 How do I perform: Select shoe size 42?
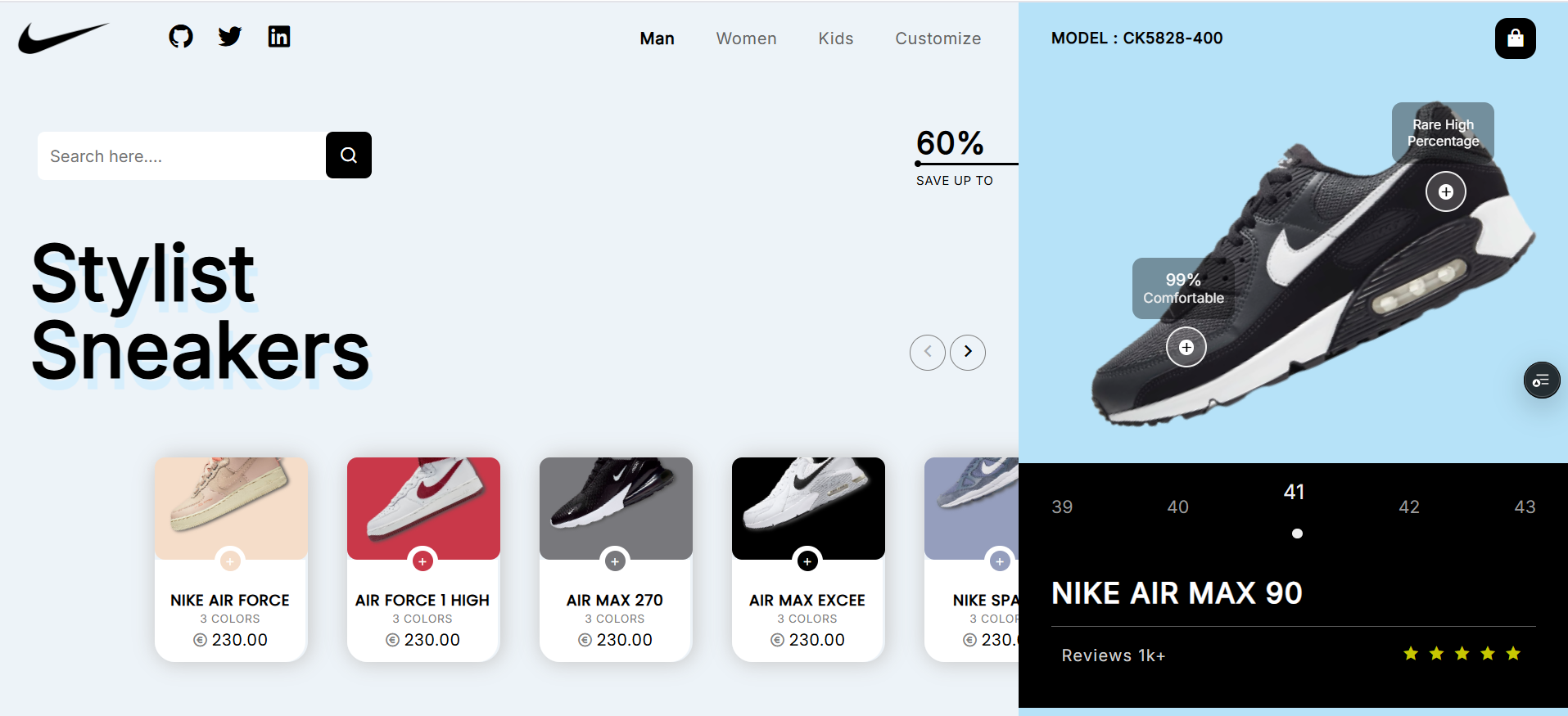[x=1409, y=507]
